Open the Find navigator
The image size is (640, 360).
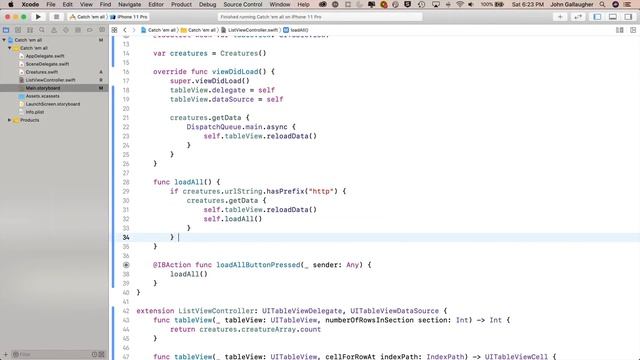(x=42, y=30)
